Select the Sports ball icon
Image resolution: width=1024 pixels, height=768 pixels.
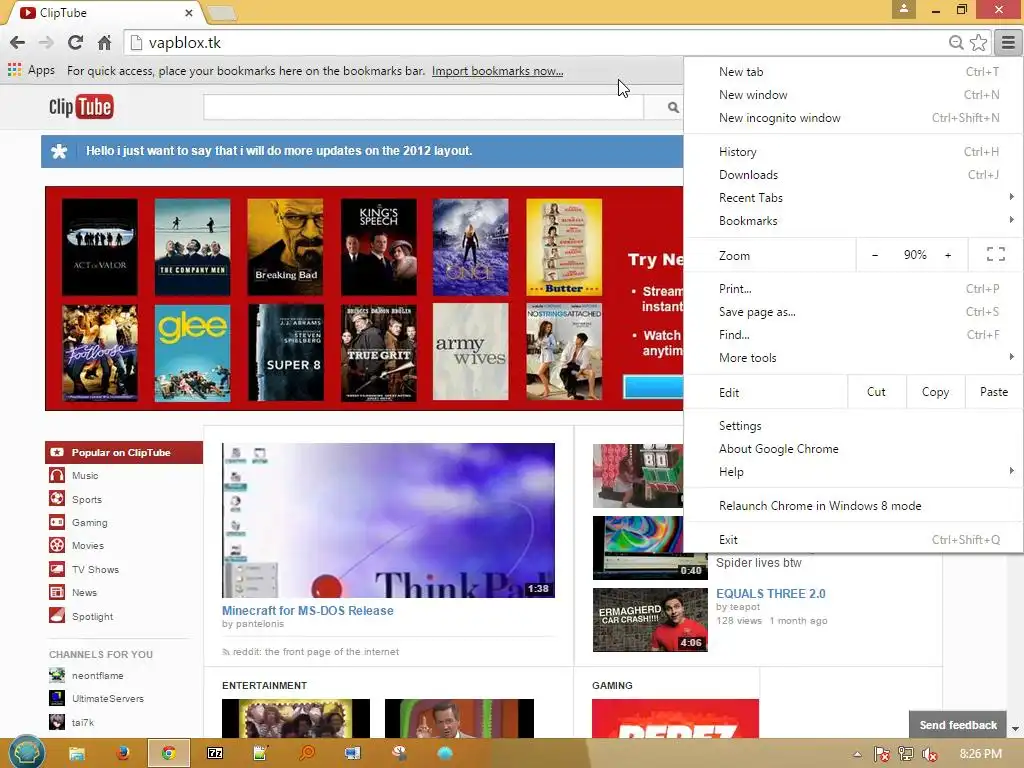pos(57,499)
